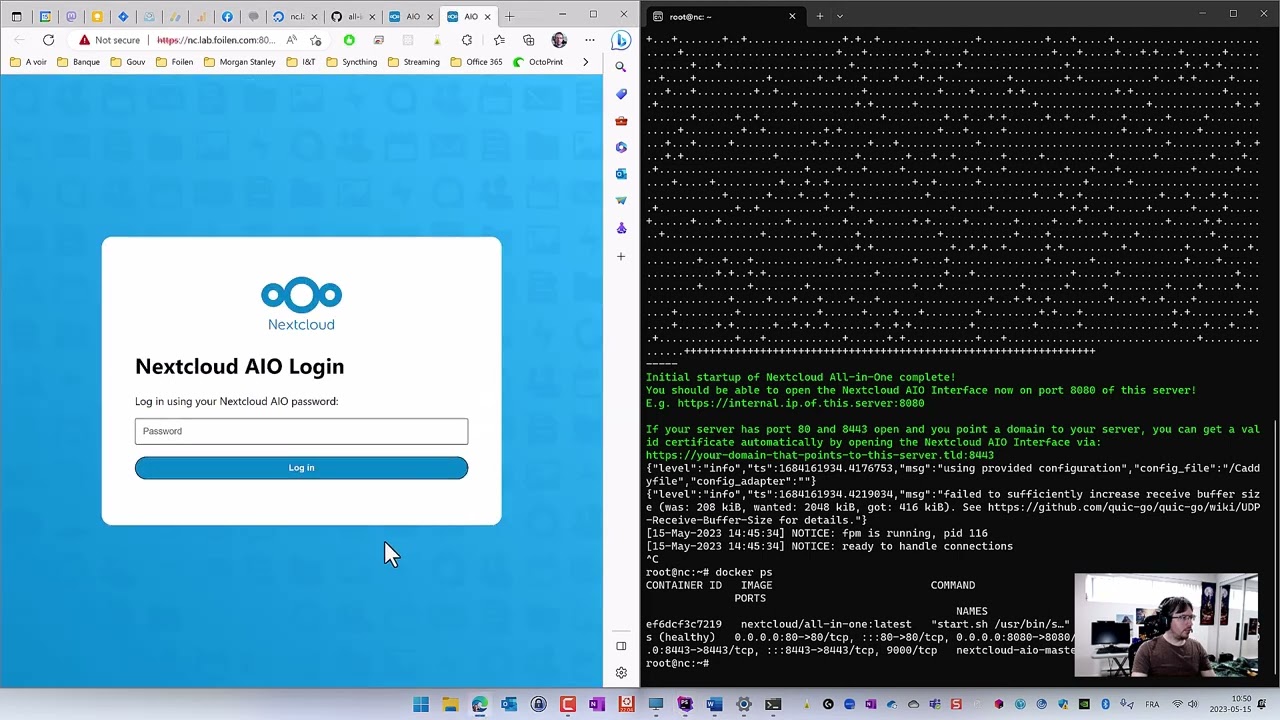Select the Mastodon pinned tab

(71, 16)
